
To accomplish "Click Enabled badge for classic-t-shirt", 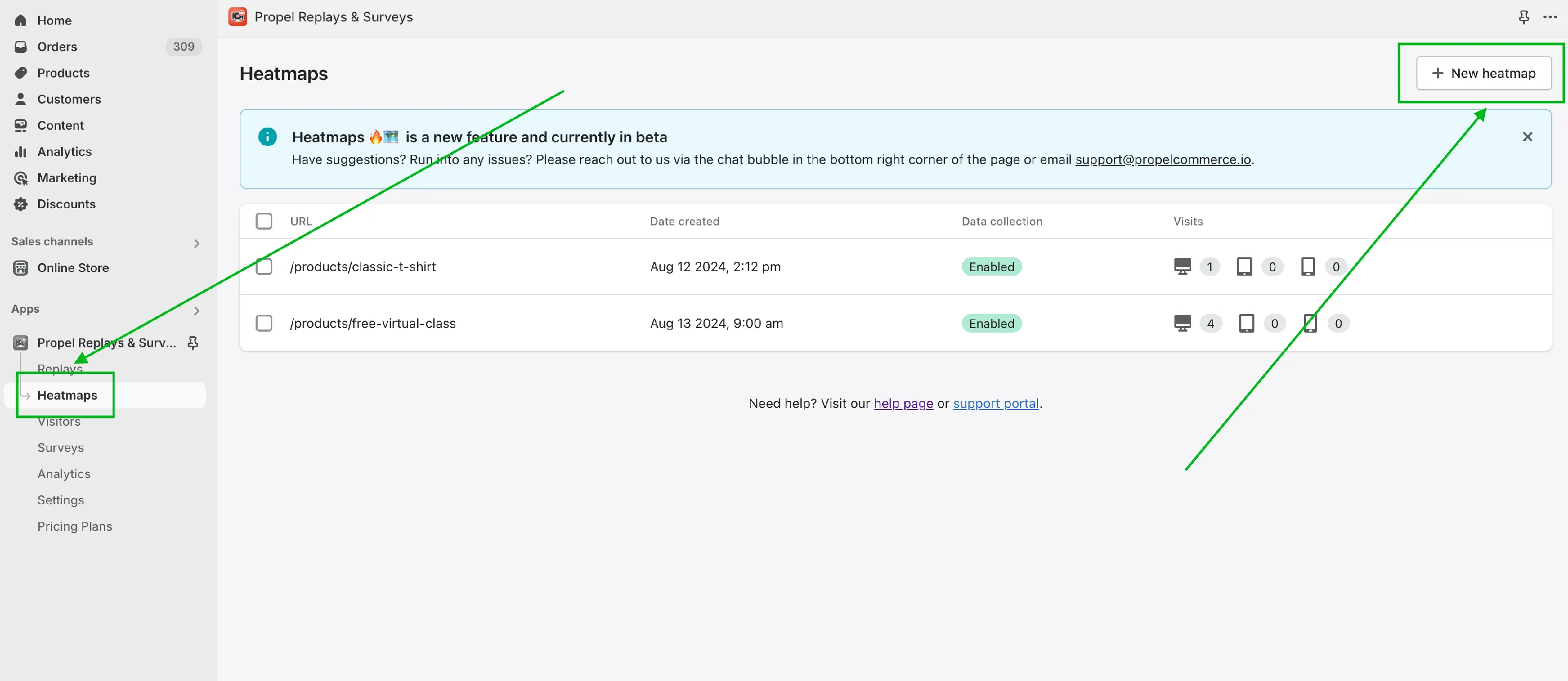I will (x=991, y=266).
